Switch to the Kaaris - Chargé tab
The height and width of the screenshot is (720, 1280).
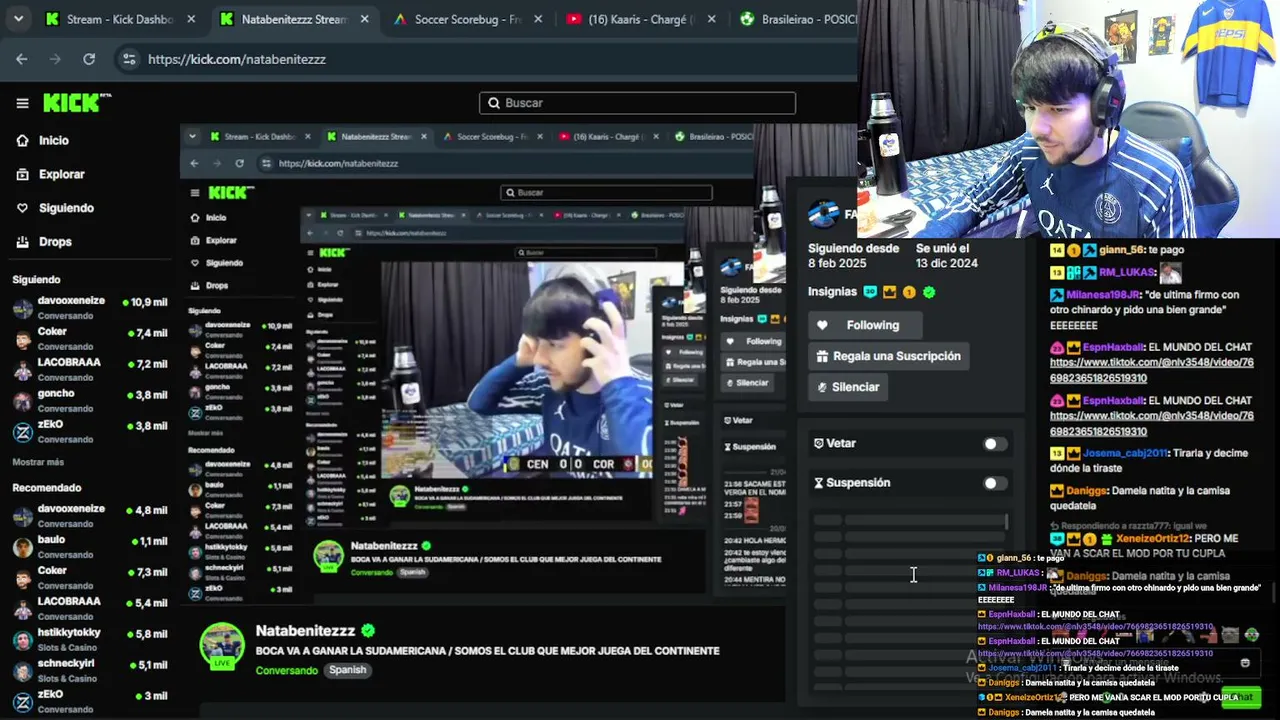pyautogui.click(x=640, y=19)
